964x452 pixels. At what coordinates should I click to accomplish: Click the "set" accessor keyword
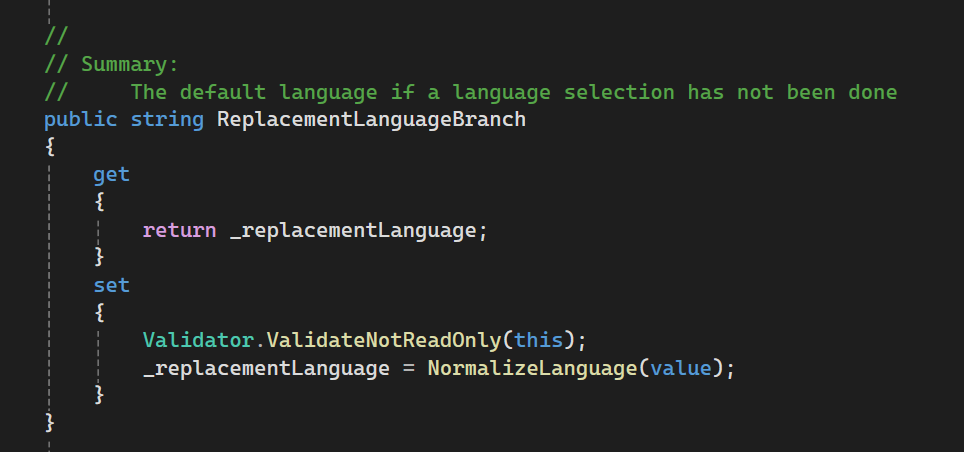[111, 285]
